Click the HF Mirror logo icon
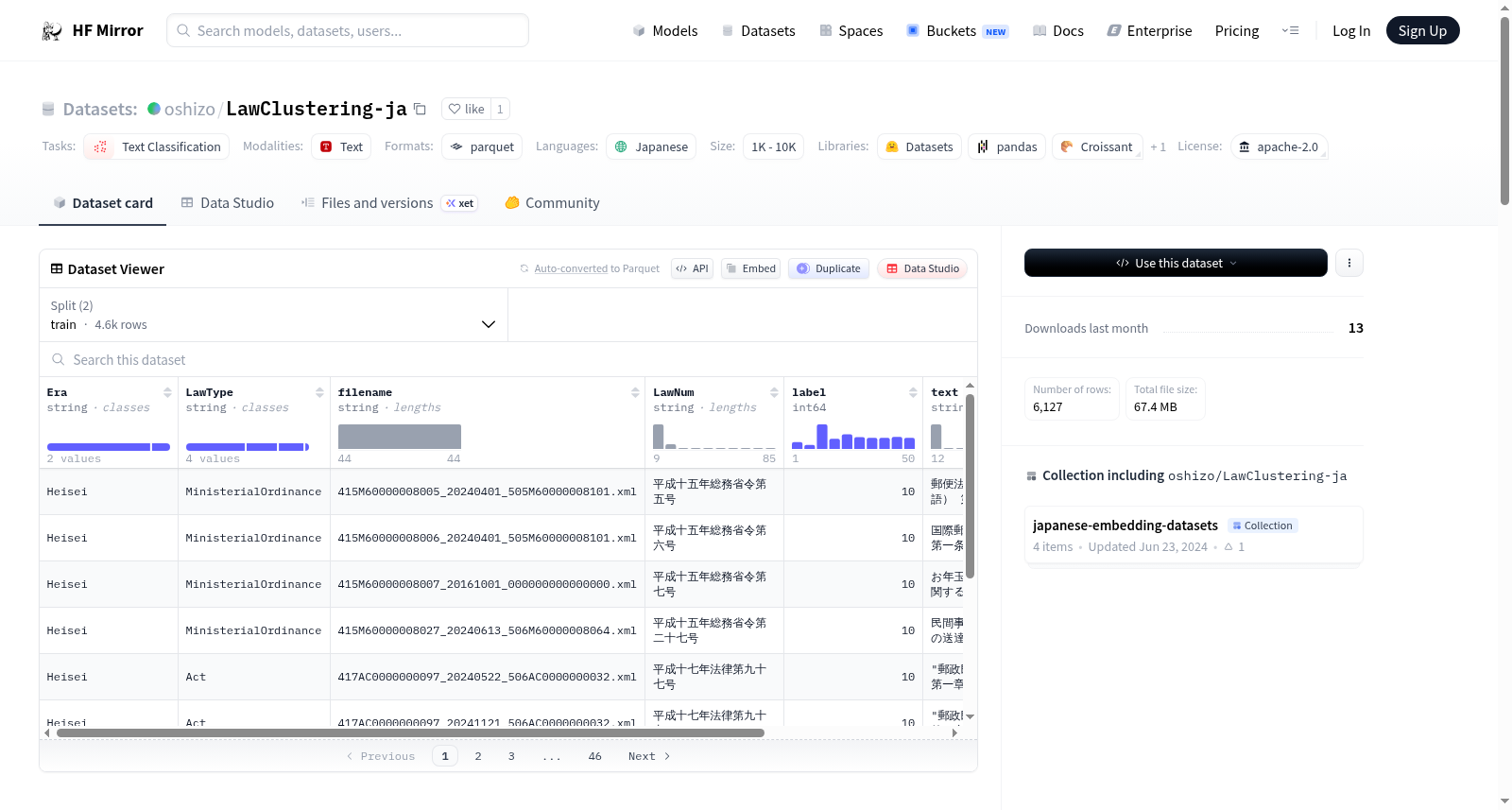1512x810 pixels. pos(52,31)
